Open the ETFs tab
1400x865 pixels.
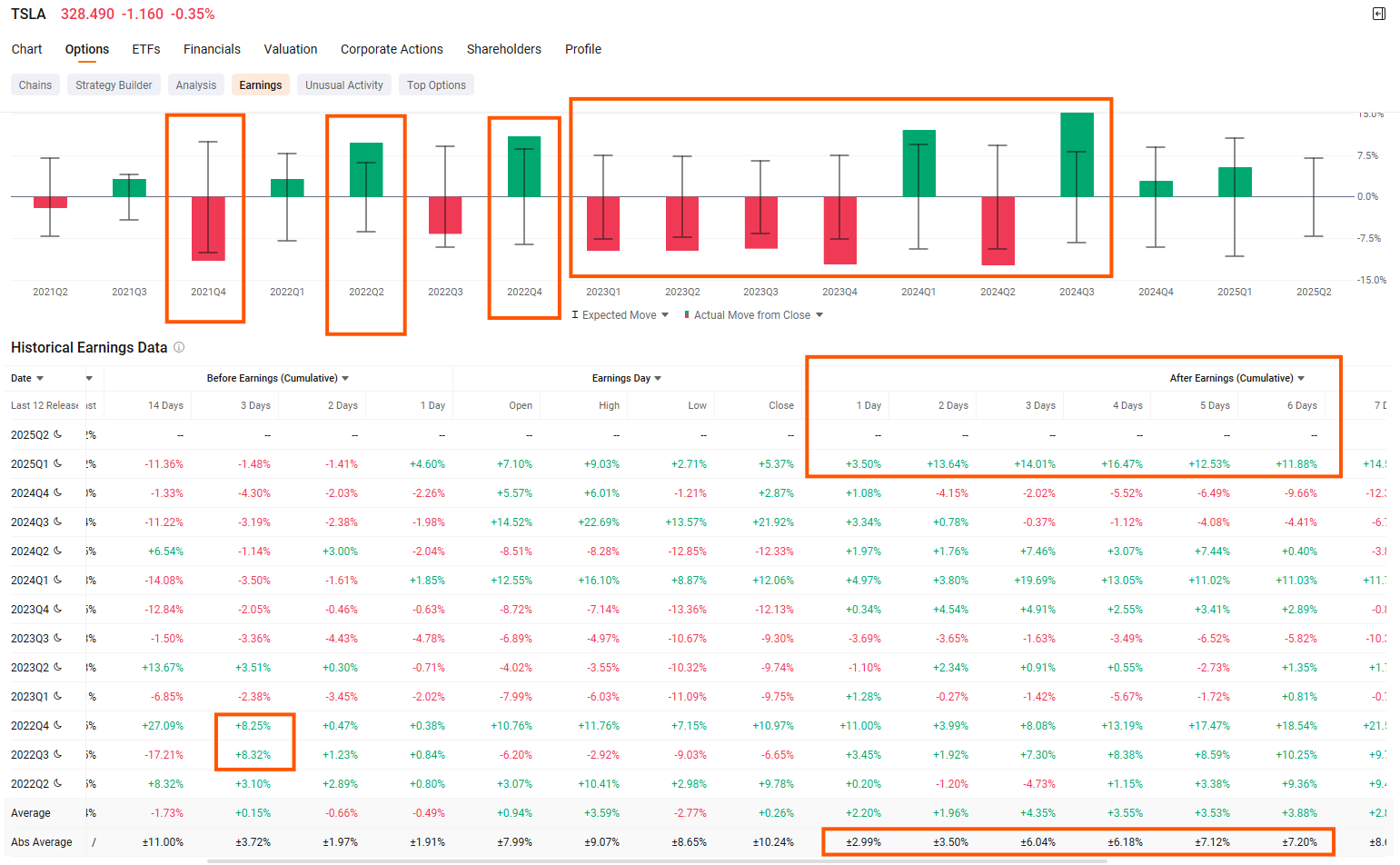[146, 49]
